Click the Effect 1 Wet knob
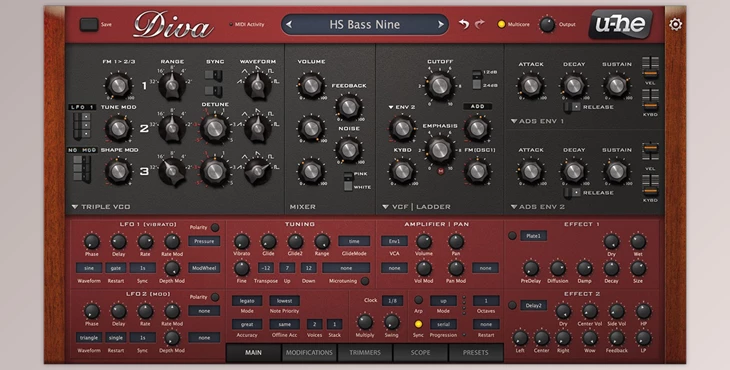This screenshot has height=370, width=730. point(638,242)
